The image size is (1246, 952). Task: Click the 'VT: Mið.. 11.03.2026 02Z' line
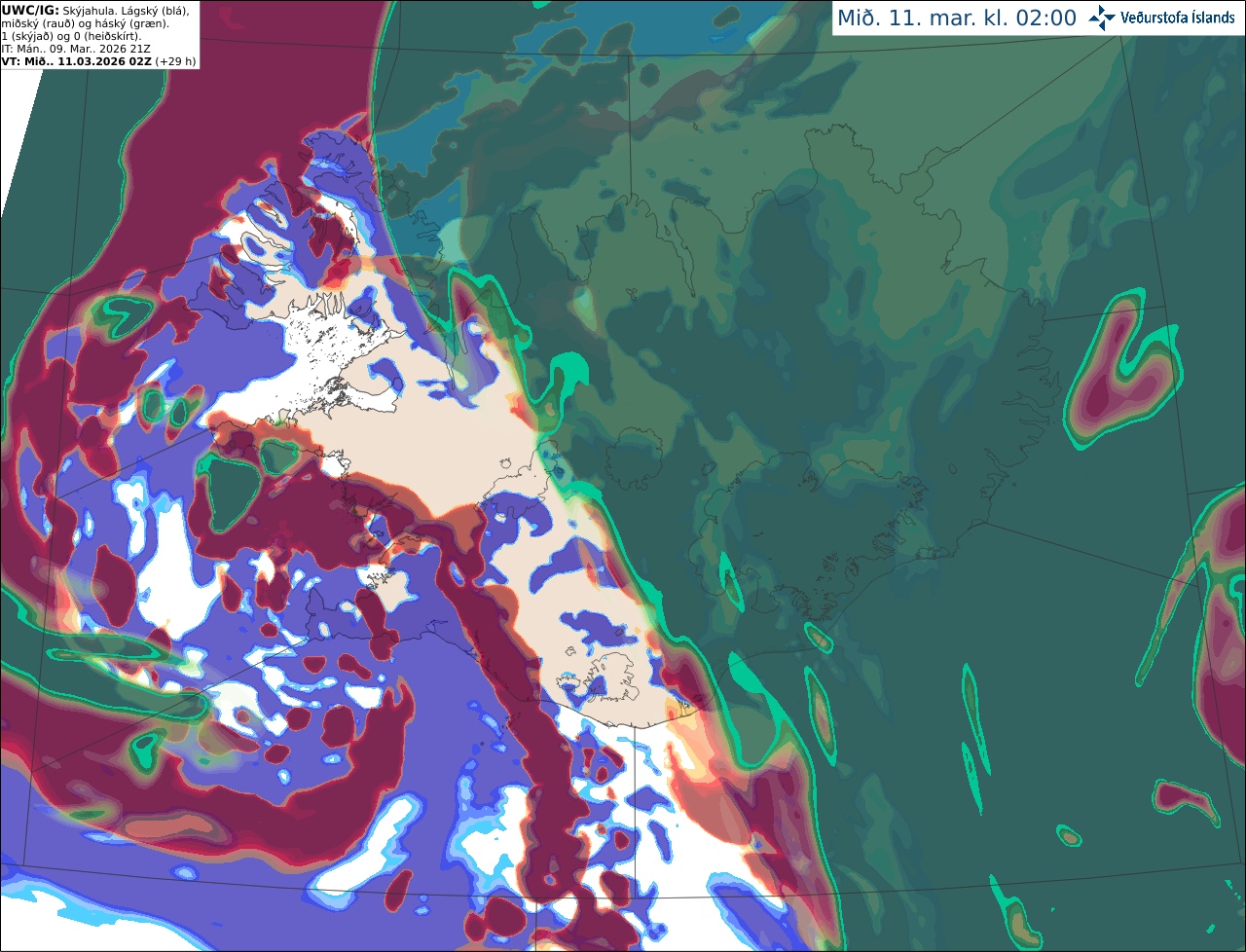pyautogui.click(x=76, y=61)
